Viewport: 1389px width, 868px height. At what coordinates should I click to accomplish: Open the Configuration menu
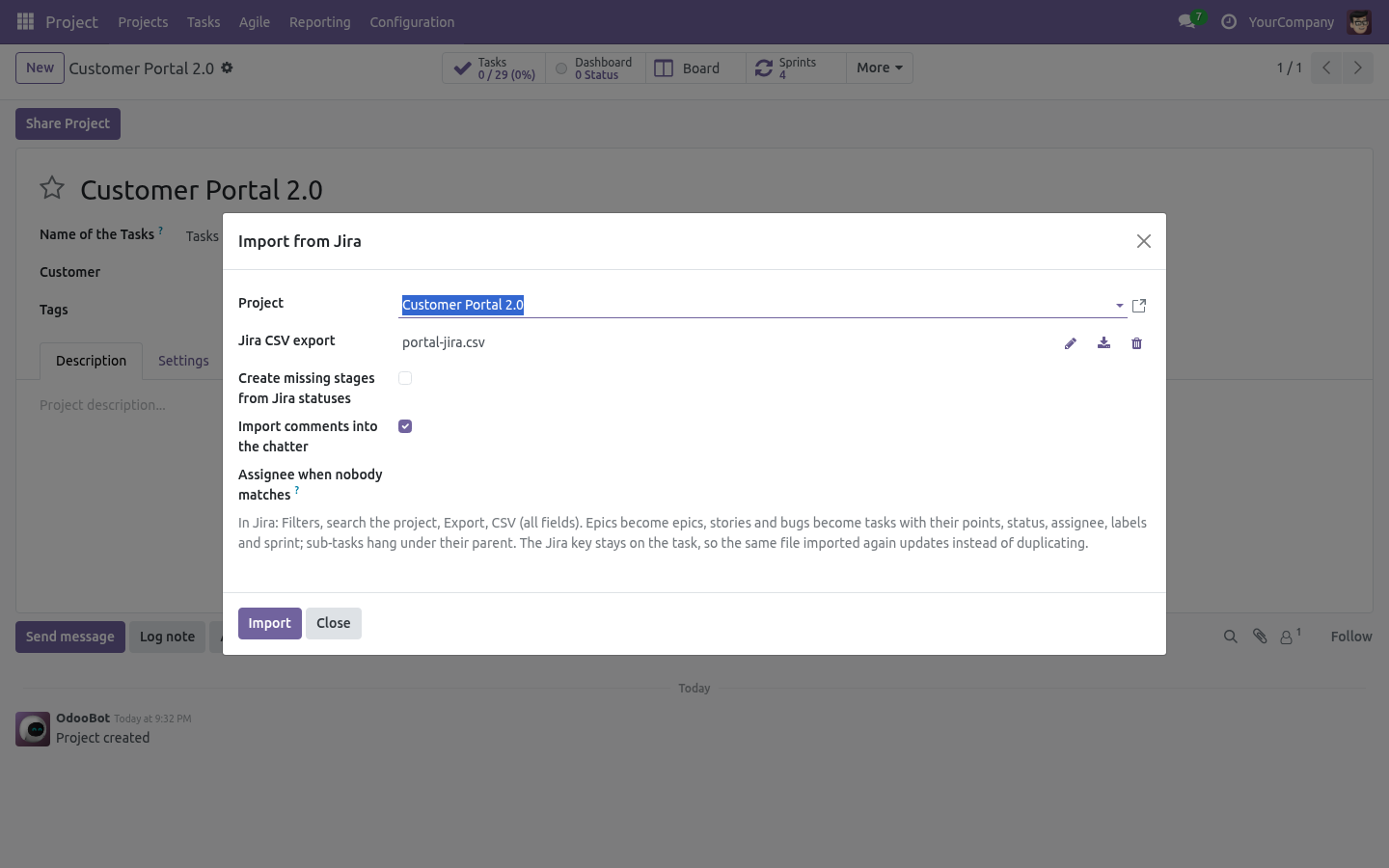pyautogui.click(x=412, y=21)
